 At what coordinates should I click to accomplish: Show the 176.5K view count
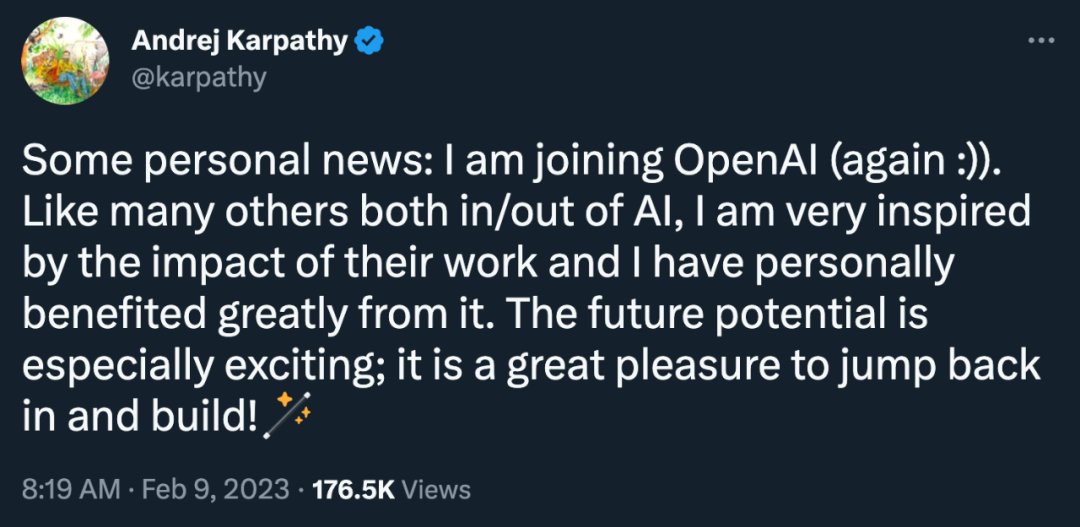(x=353, y=490)
